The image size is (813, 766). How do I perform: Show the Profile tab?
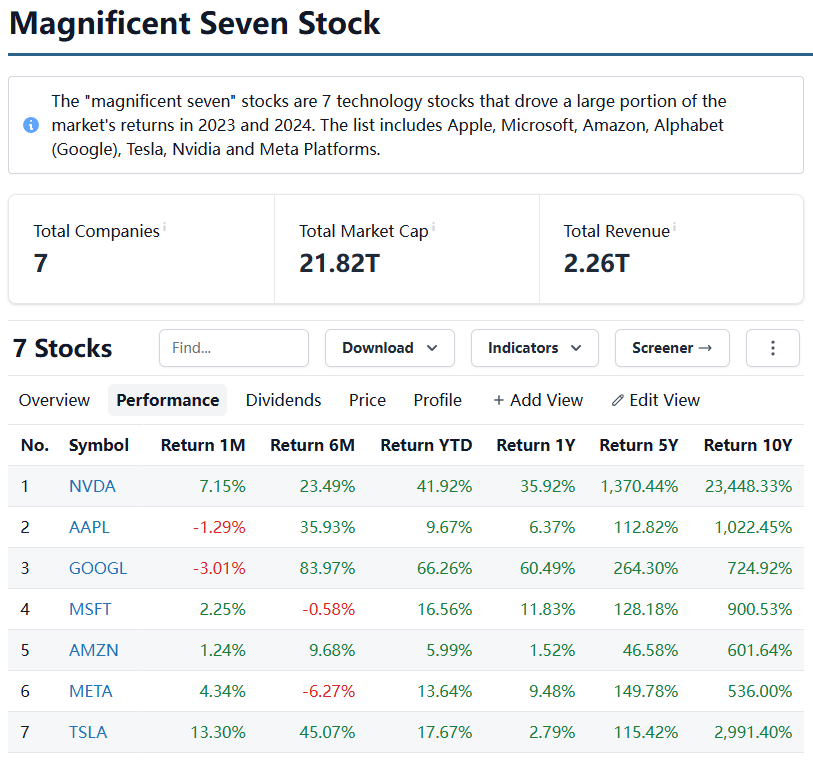437,400
